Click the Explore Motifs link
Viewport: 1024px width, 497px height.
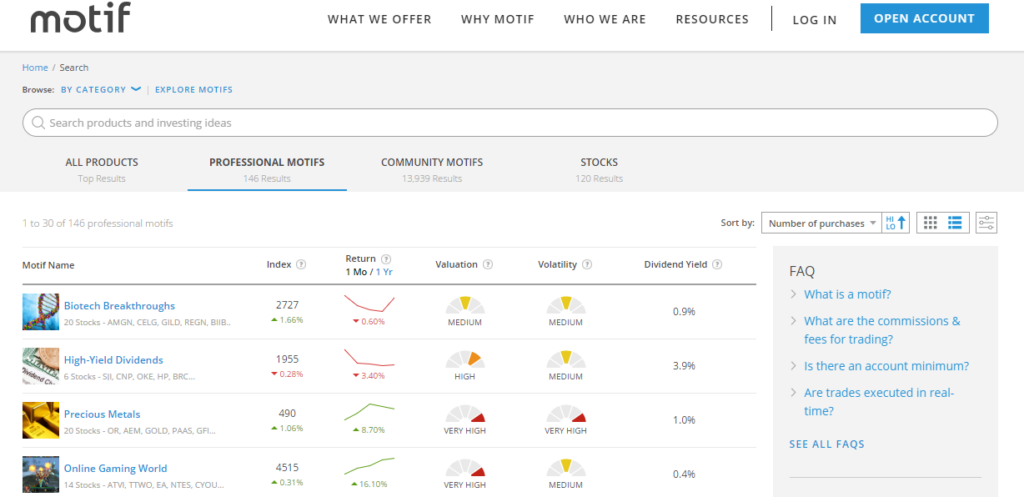click(x=193, y=89)
